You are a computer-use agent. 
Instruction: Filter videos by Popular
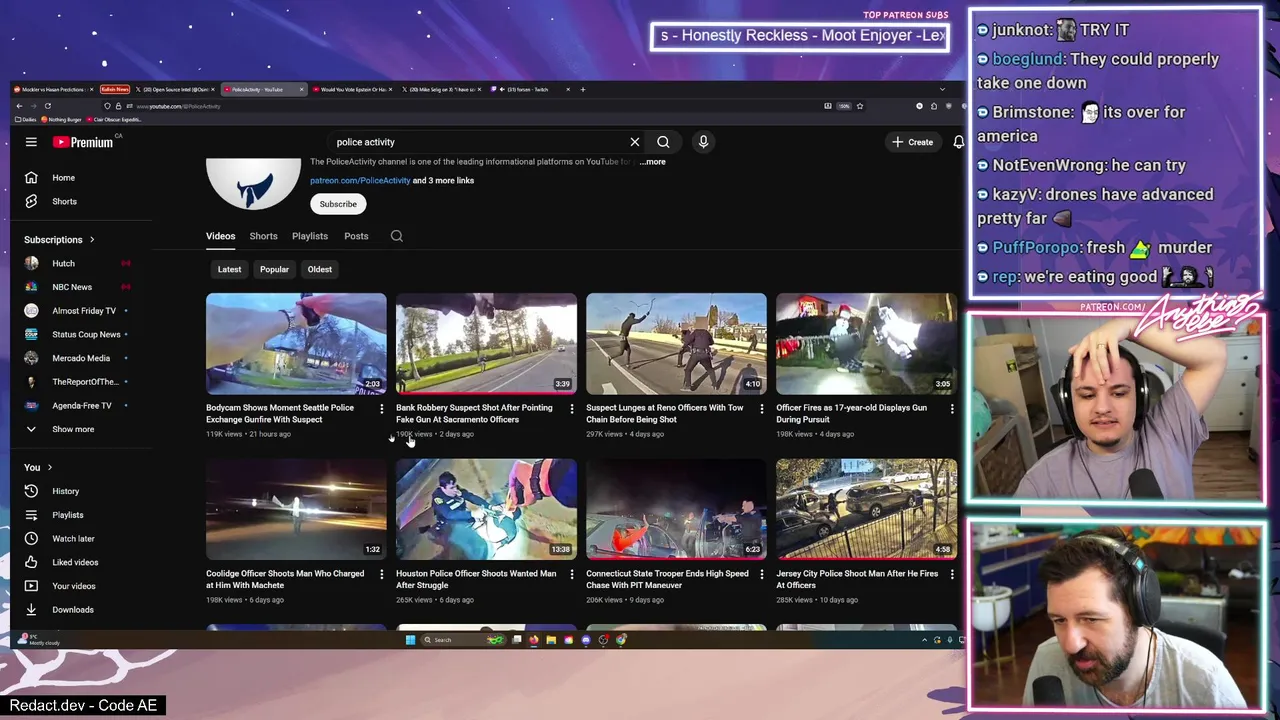[x=274, y=269]
